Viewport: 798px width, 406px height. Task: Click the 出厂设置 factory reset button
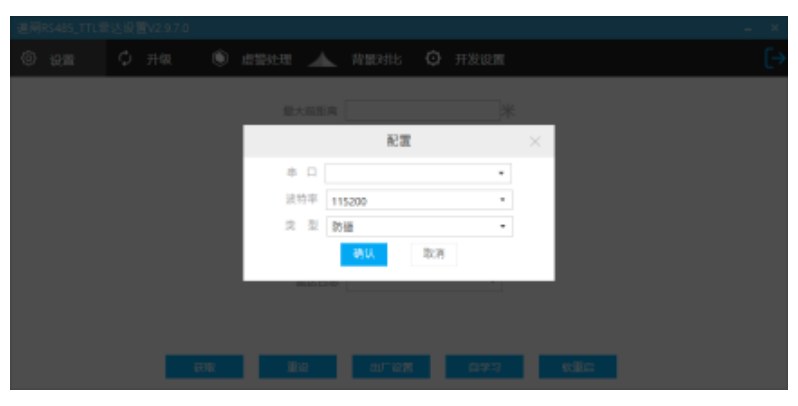point(391,367)
